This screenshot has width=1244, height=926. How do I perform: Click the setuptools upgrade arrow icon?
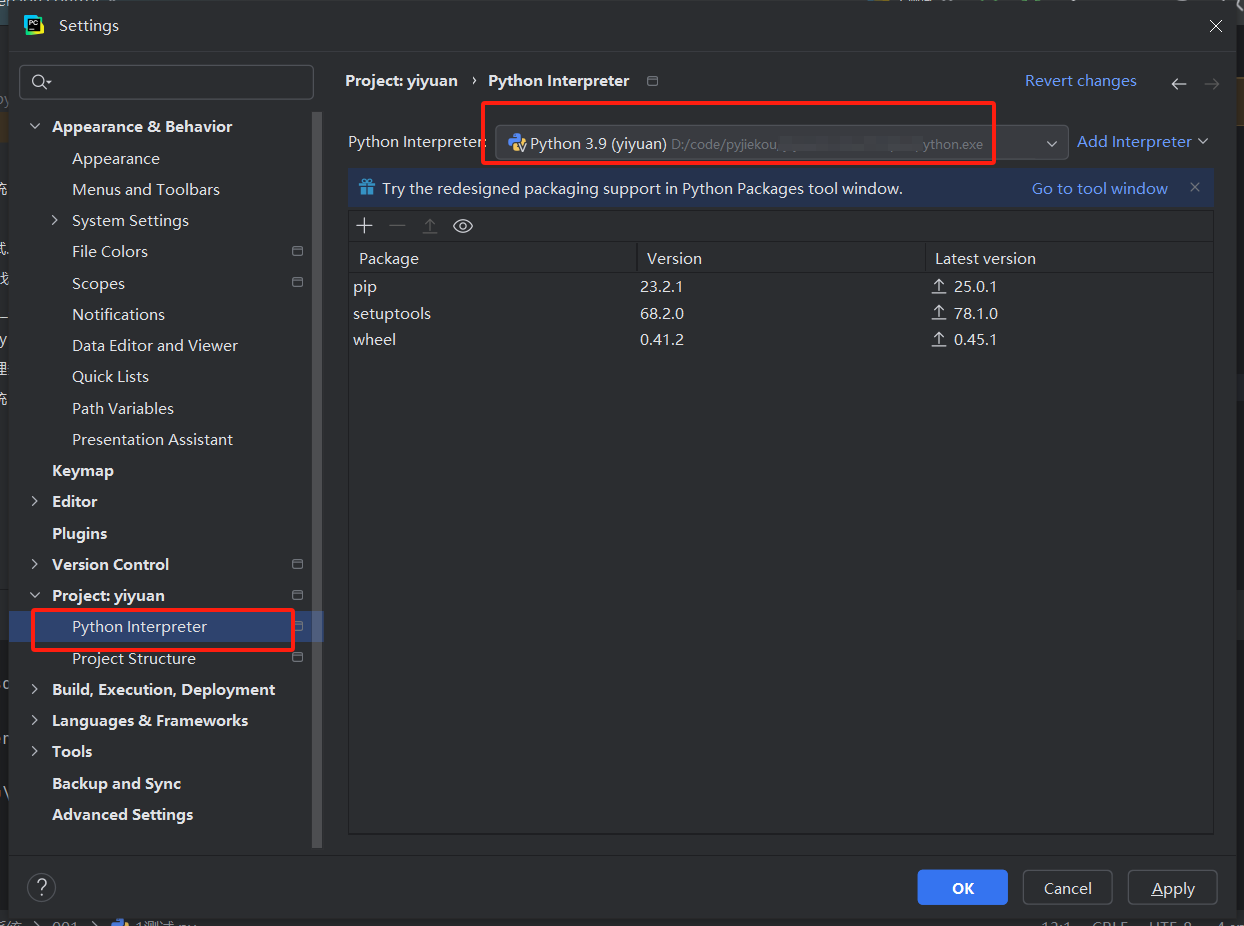point(939,313)
